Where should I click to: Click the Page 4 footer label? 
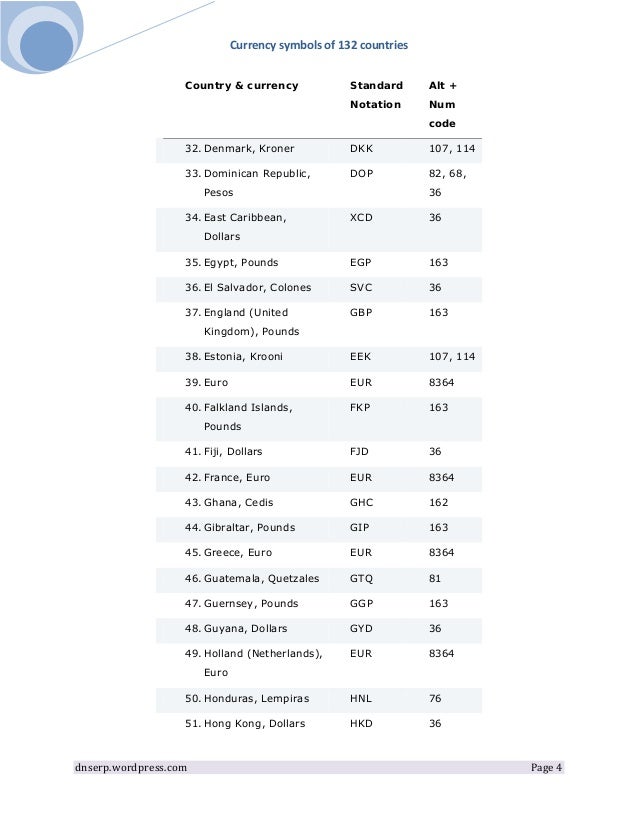546,768
